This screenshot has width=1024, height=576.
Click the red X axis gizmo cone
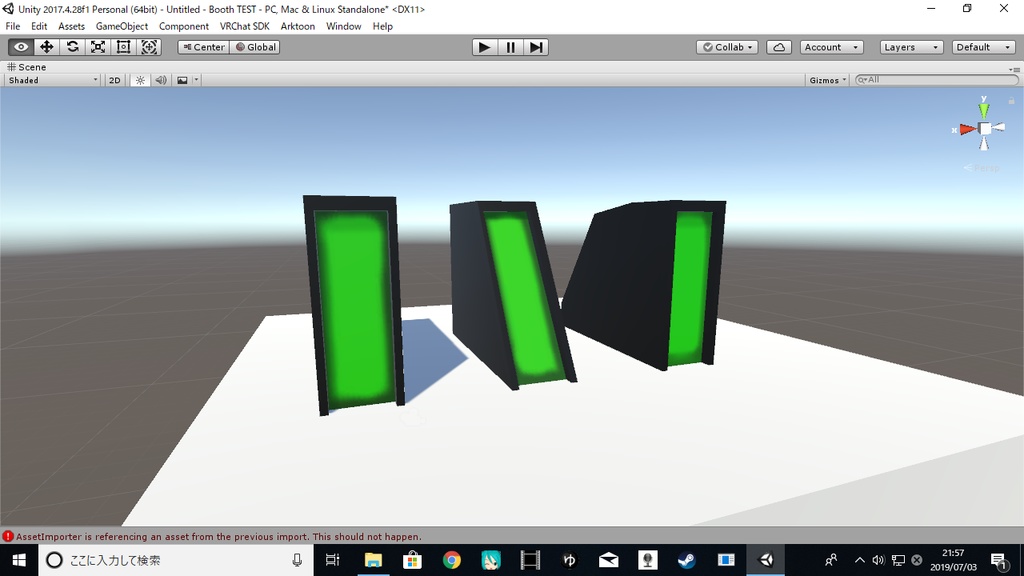point(967,129)
